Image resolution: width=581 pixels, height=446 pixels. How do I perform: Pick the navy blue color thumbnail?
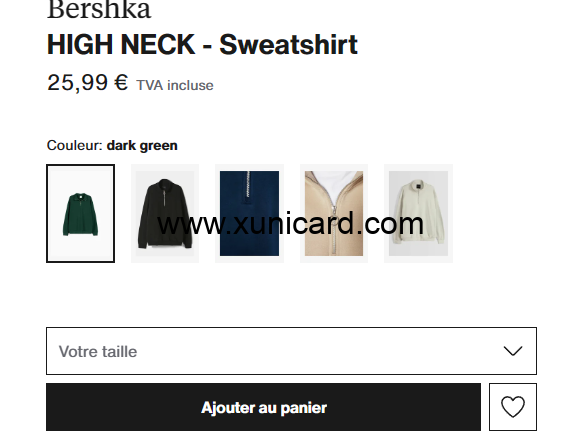(x=249, y=213)
